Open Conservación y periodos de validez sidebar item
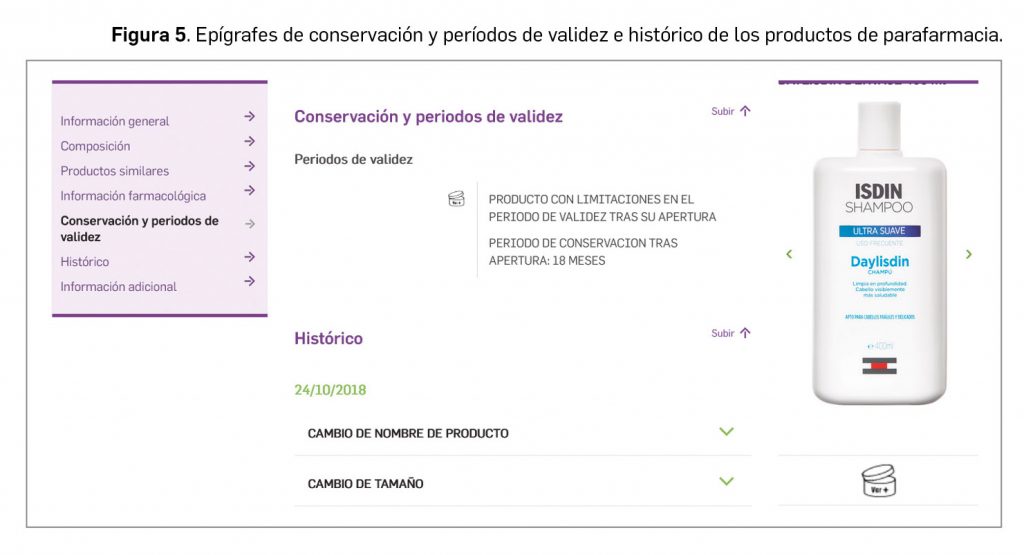 coord(139,229)
